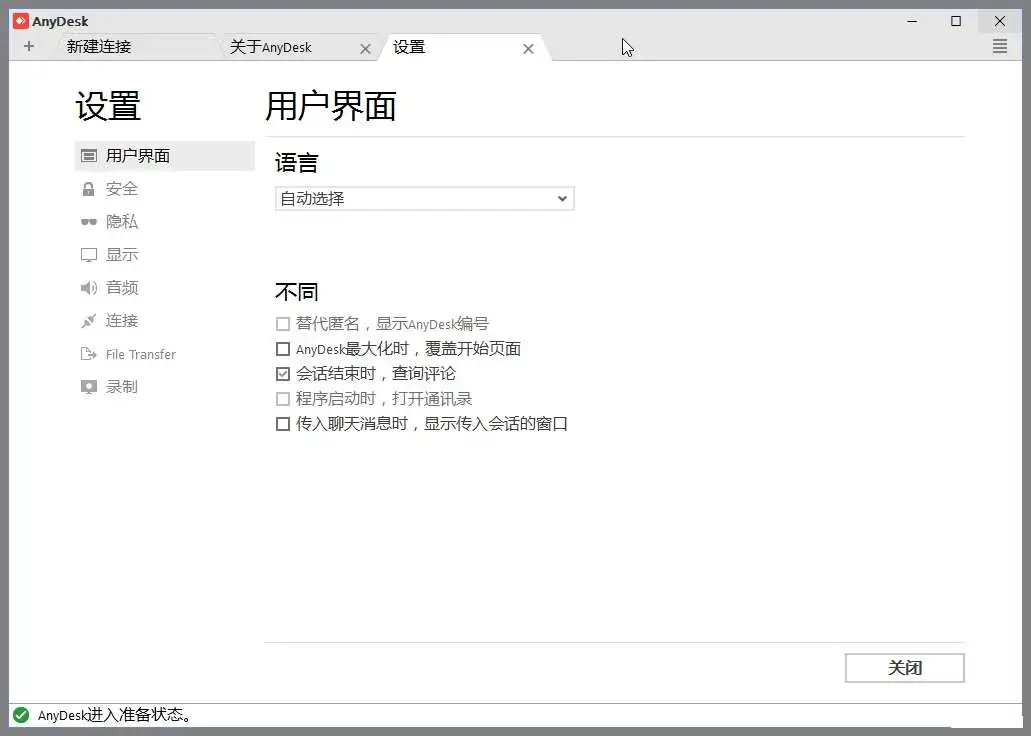The width and height of the screenshot is (1031, 736).
Task: Select the 录制 recording settings icon
Action: [88, 387]
